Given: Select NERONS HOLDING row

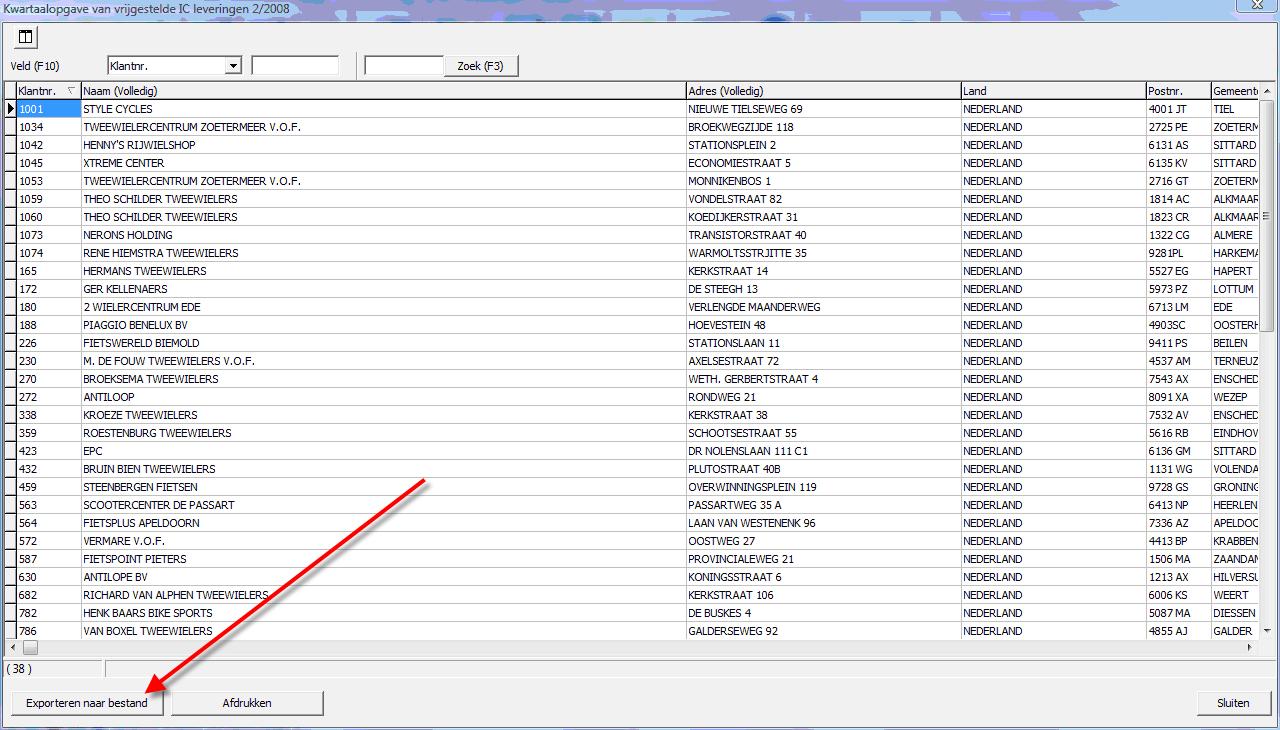Looking at the screenshot, I should tap(632, 235).
